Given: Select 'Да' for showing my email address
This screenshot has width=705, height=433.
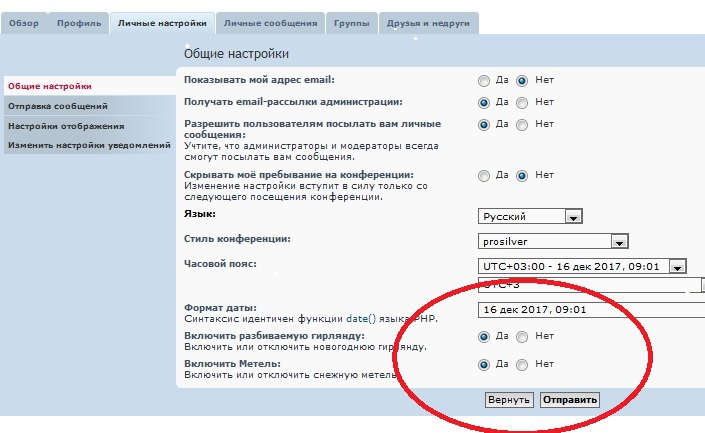Looking at the screenshot, I should click(484, 80).
